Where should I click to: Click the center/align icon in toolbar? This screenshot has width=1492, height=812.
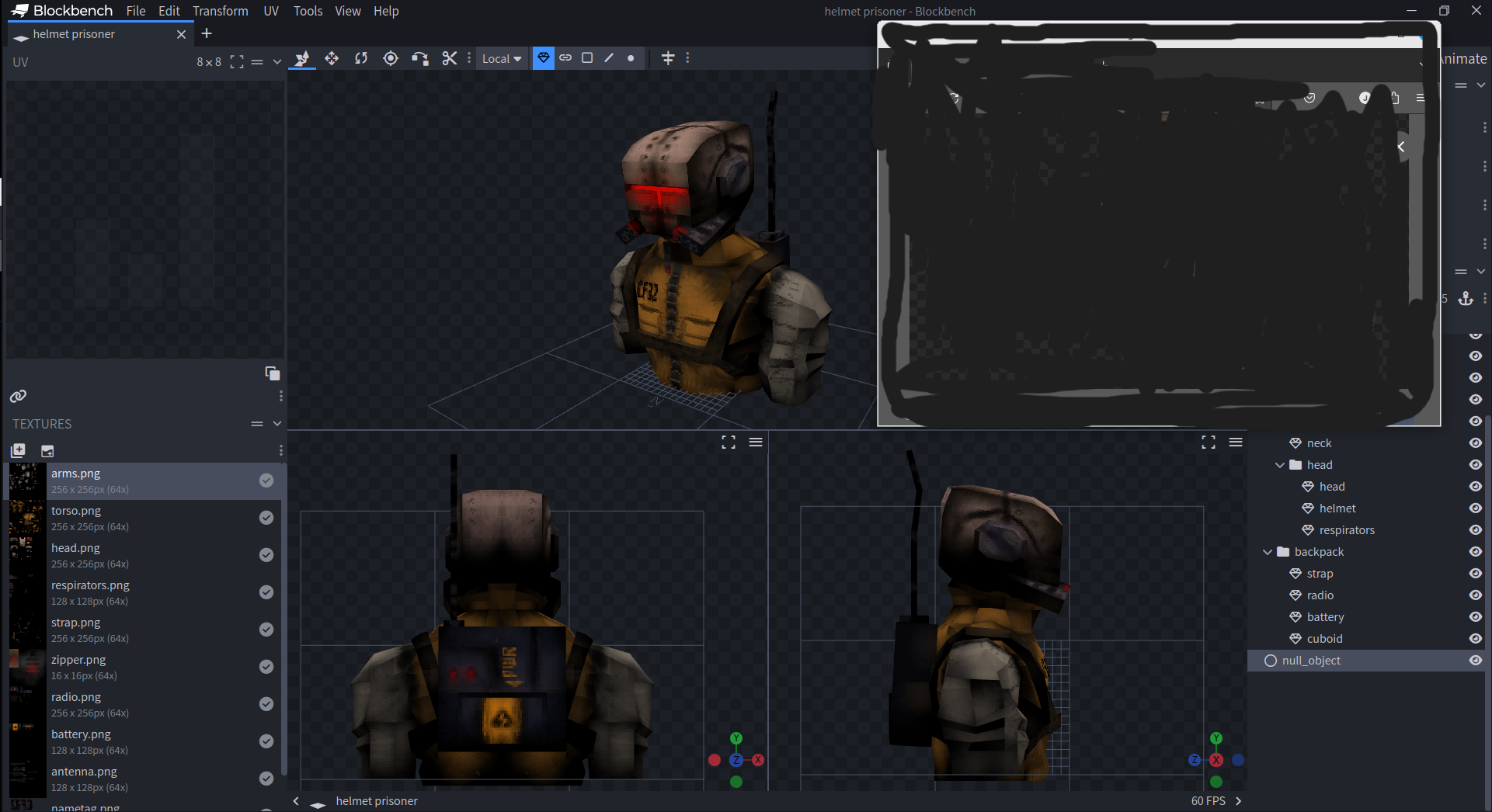[668, 58]
